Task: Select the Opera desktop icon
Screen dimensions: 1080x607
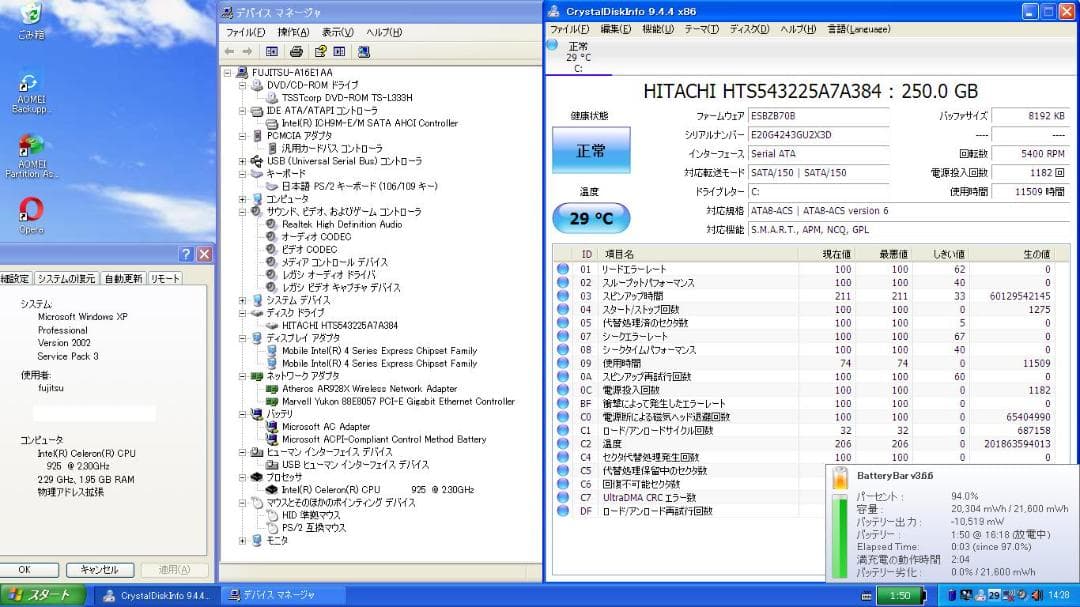Action: (31, 216)
